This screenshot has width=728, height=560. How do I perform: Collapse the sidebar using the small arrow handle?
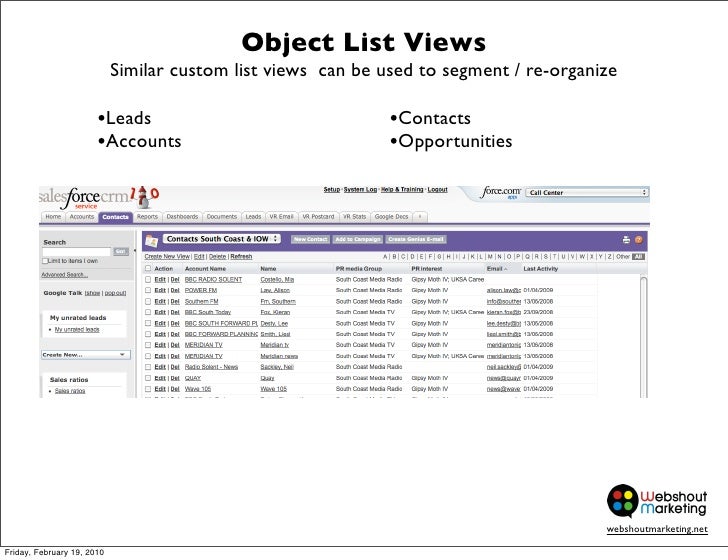(135, 250)
